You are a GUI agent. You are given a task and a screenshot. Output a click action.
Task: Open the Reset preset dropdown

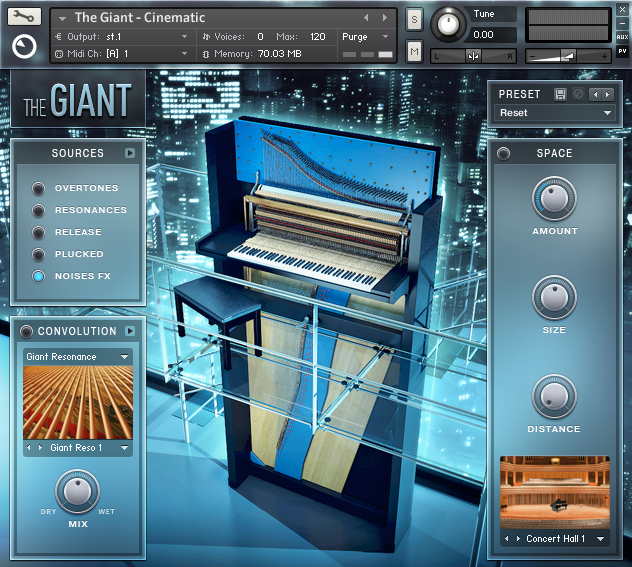[x=555, y=113]
